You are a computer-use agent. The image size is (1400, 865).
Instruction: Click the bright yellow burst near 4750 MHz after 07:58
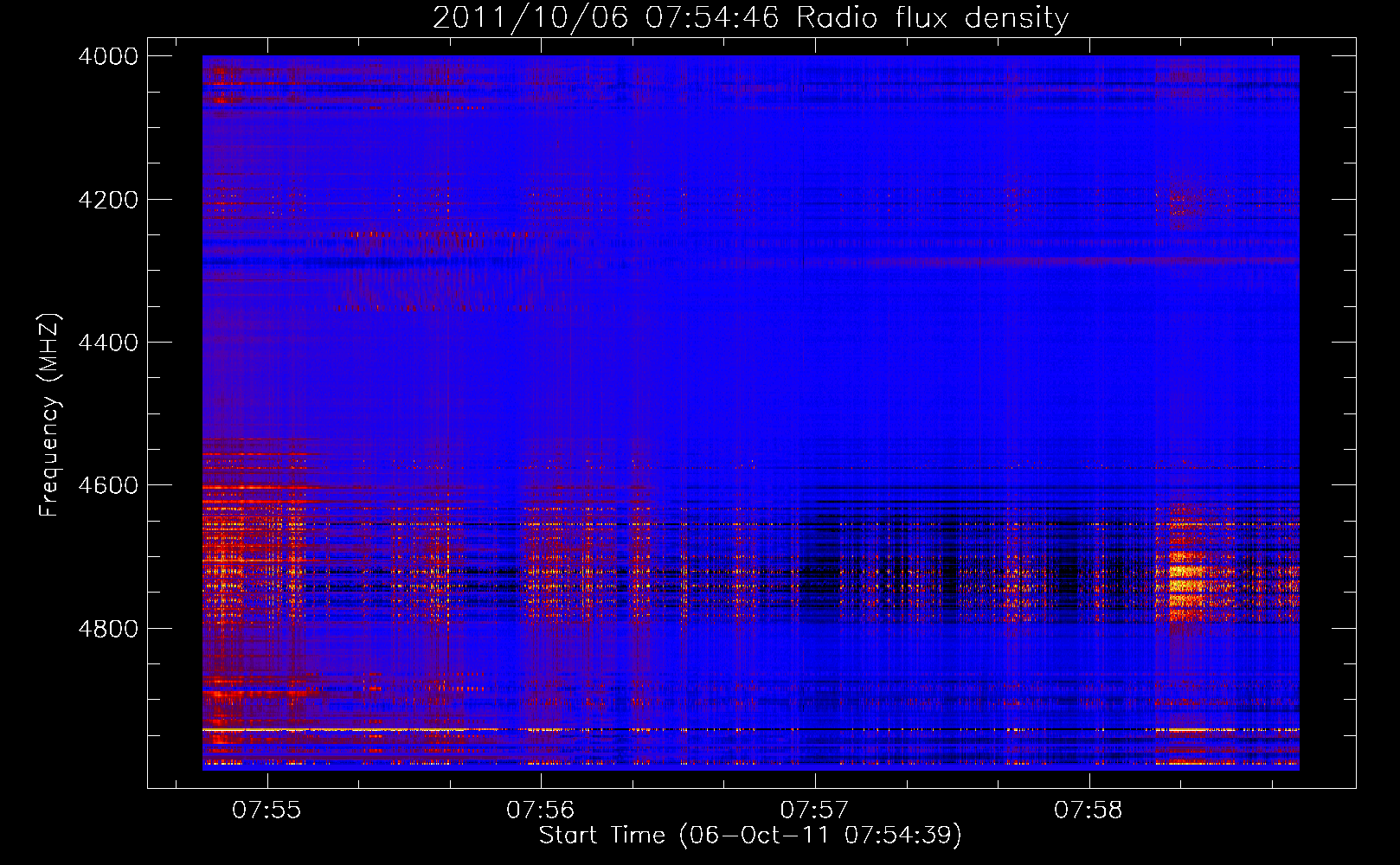click(x=1186, y=585)
